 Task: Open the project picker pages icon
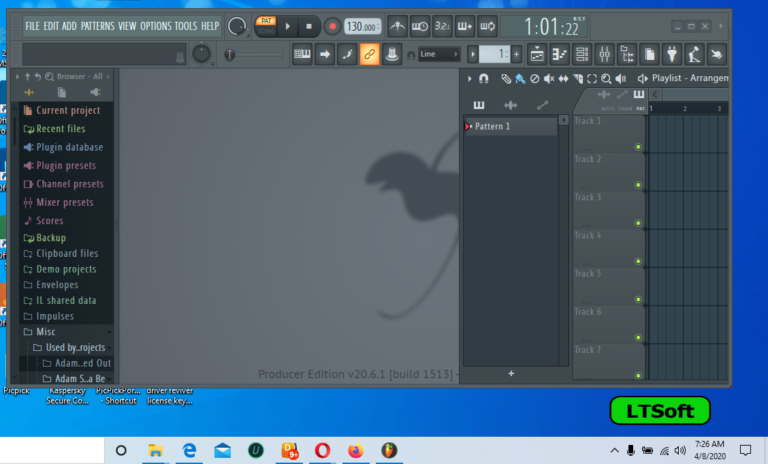tap(649, 54)
